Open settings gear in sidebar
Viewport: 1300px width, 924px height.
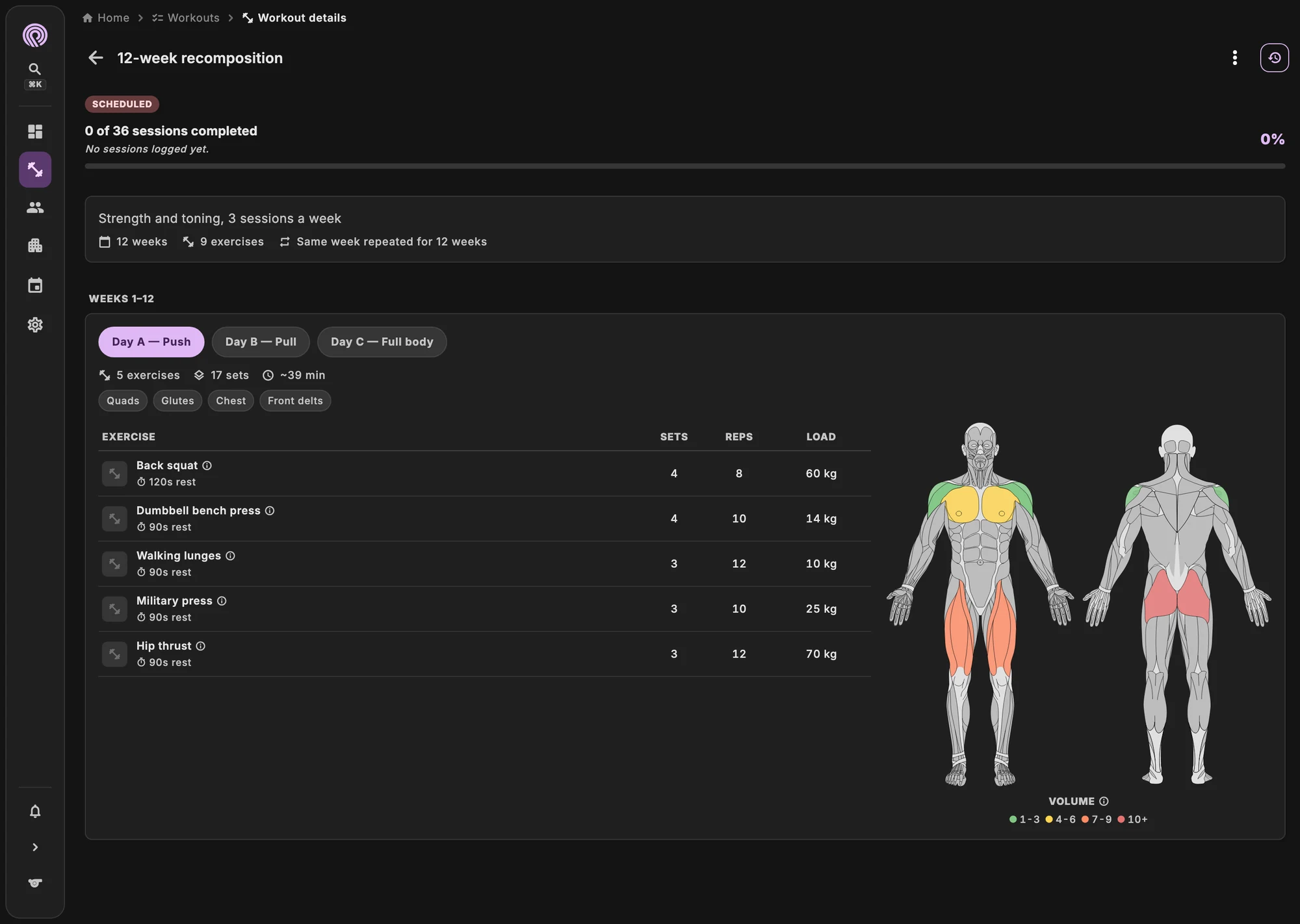point(35,324)
